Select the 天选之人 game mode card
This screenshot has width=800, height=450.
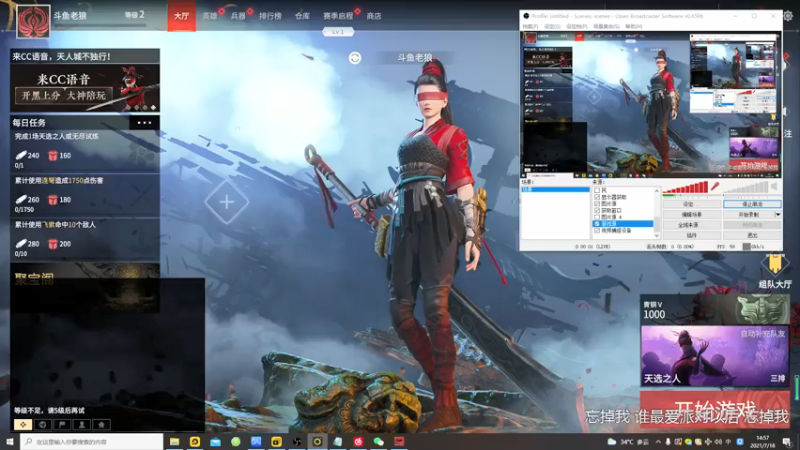[x=715, y=356]
